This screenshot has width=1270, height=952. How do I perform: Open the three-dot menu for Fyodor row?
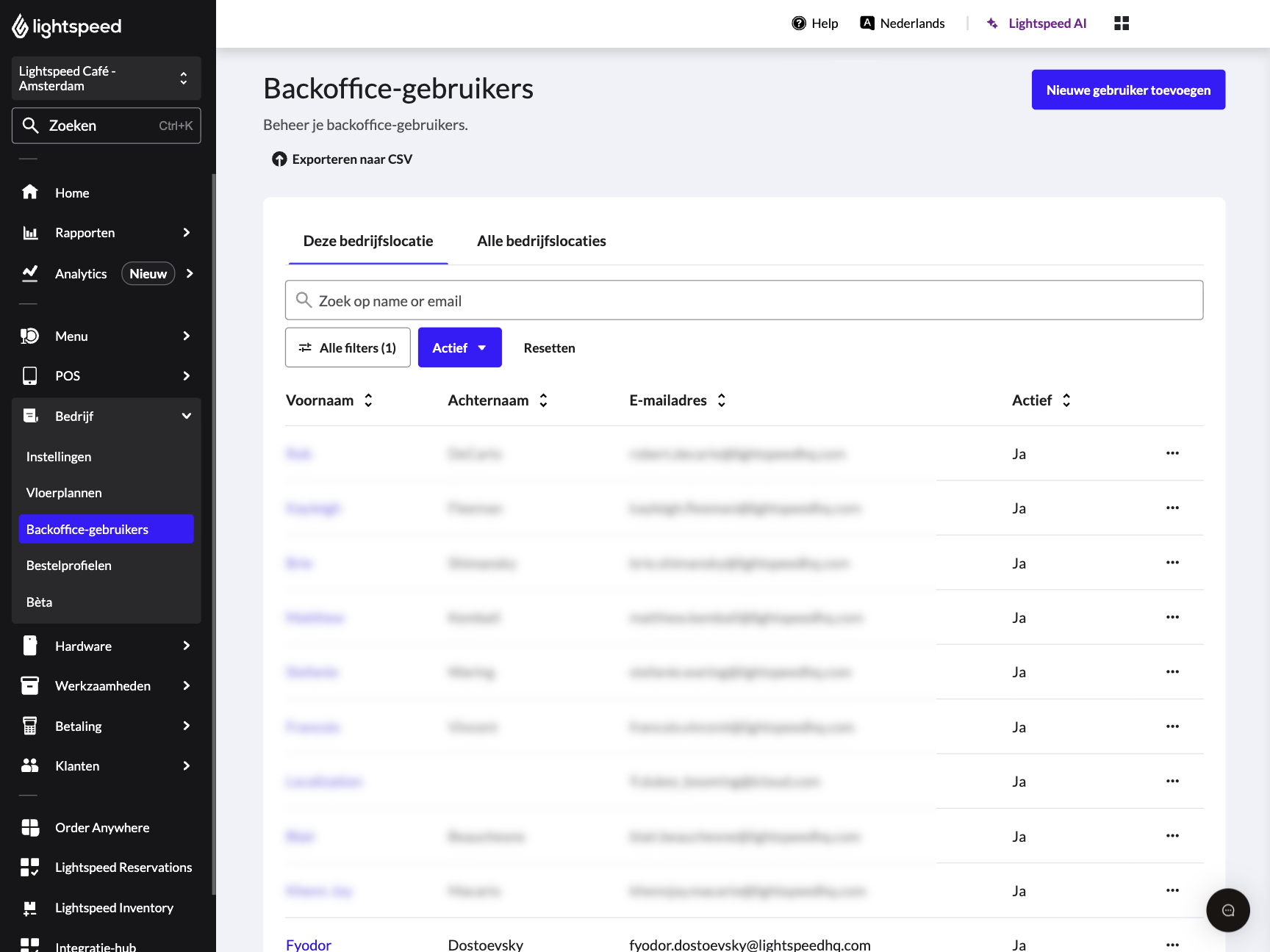(x=1172, y=945)
